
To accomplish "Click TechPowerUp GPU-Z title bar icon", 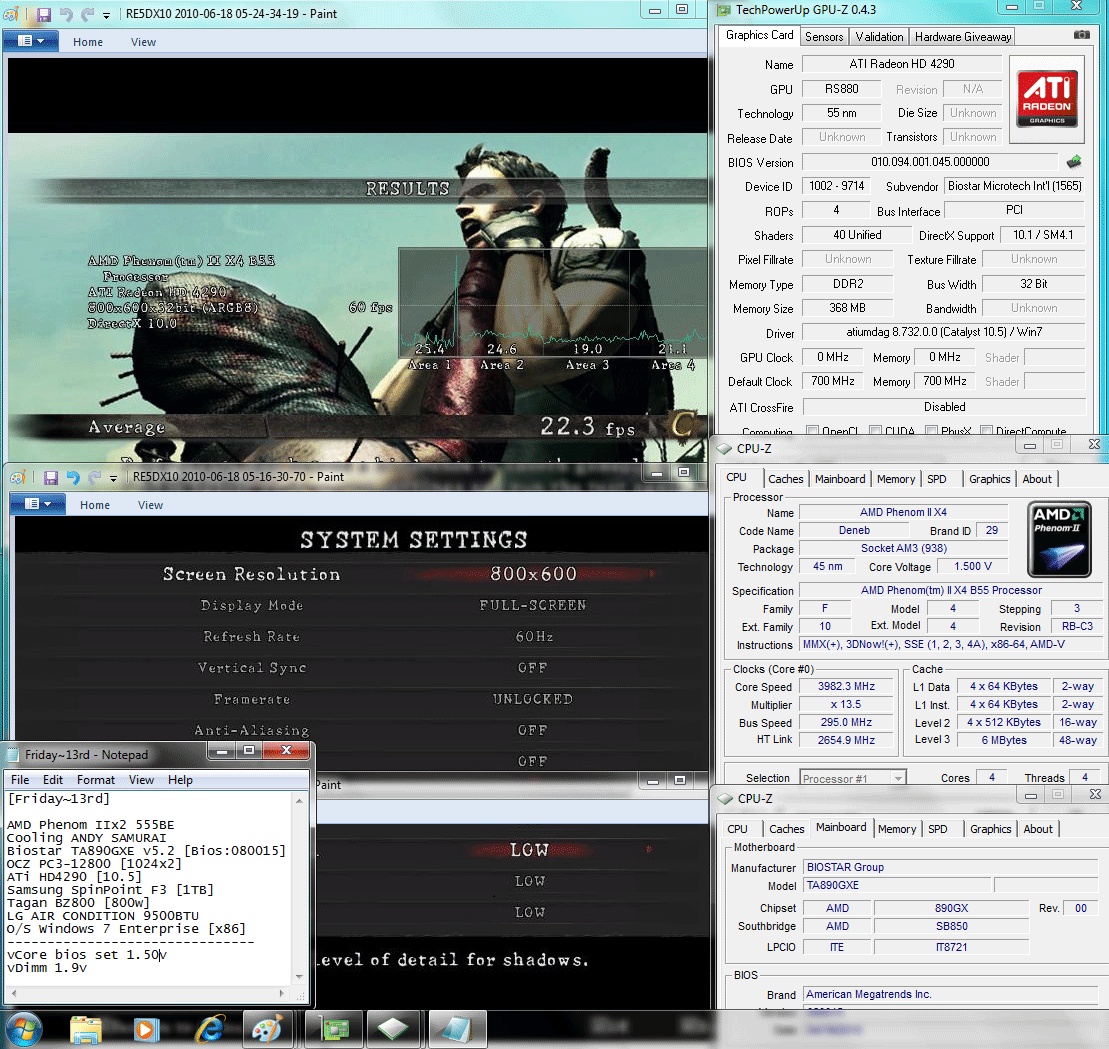I will pos(724,10).
